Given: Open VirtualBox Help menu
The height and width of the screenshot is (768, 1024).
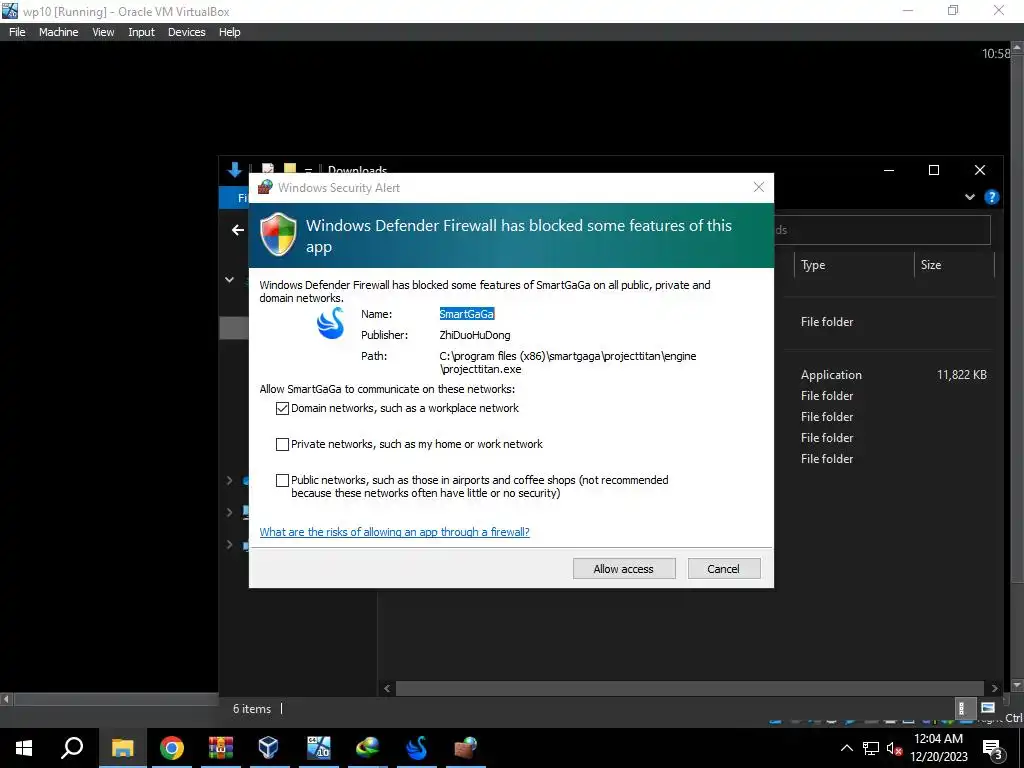Looking at the screenshot, I should [x=229, y=32].
